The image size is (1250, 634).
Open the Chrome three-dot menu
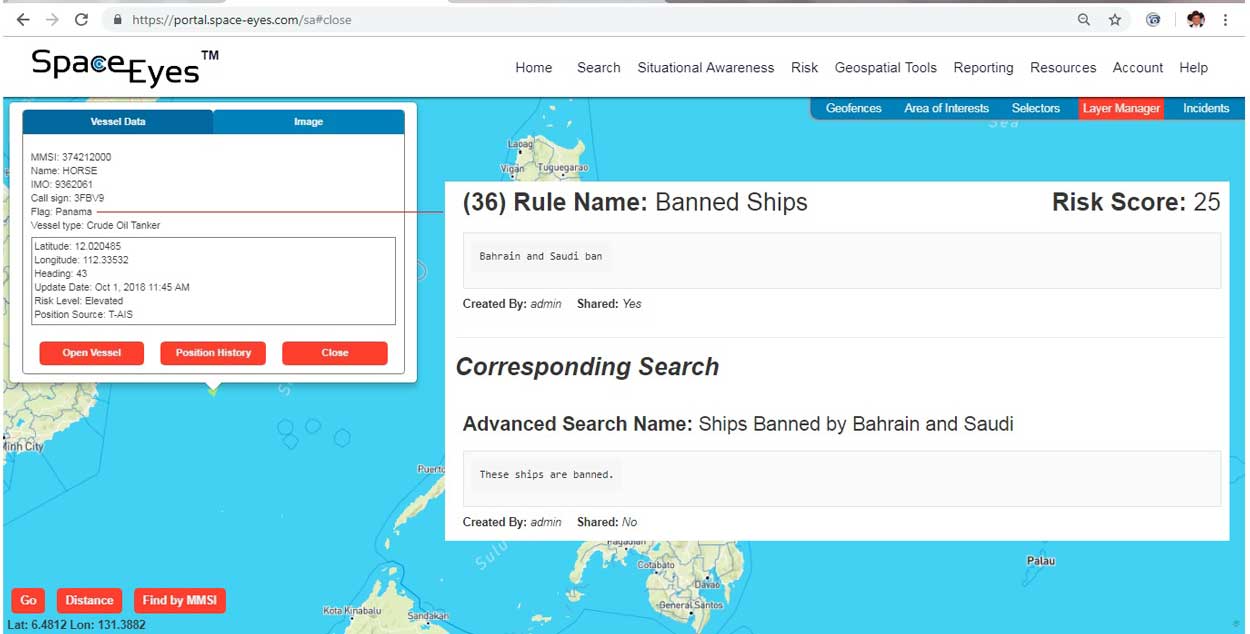coord(1226,20)
